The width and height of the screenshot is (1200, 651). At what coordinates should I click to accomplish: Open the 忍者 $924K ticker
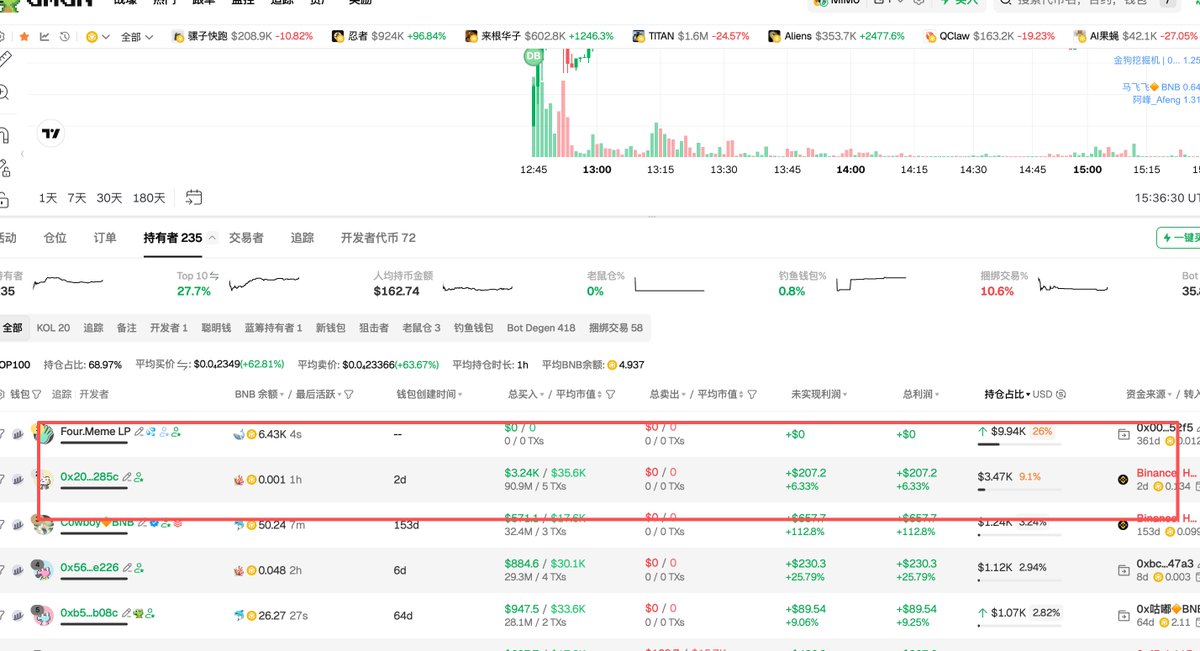[x=388, y=36]
